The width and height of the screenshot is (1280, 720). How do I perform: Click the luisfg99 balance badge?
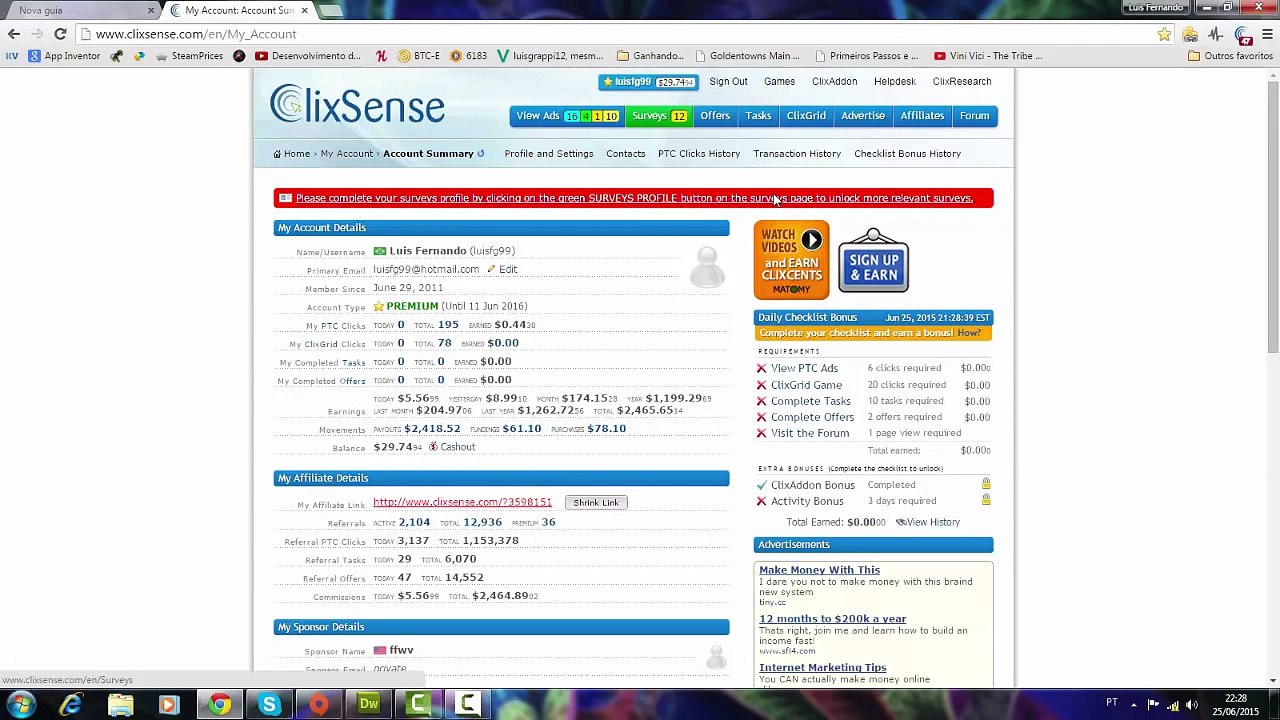point(648,82)
